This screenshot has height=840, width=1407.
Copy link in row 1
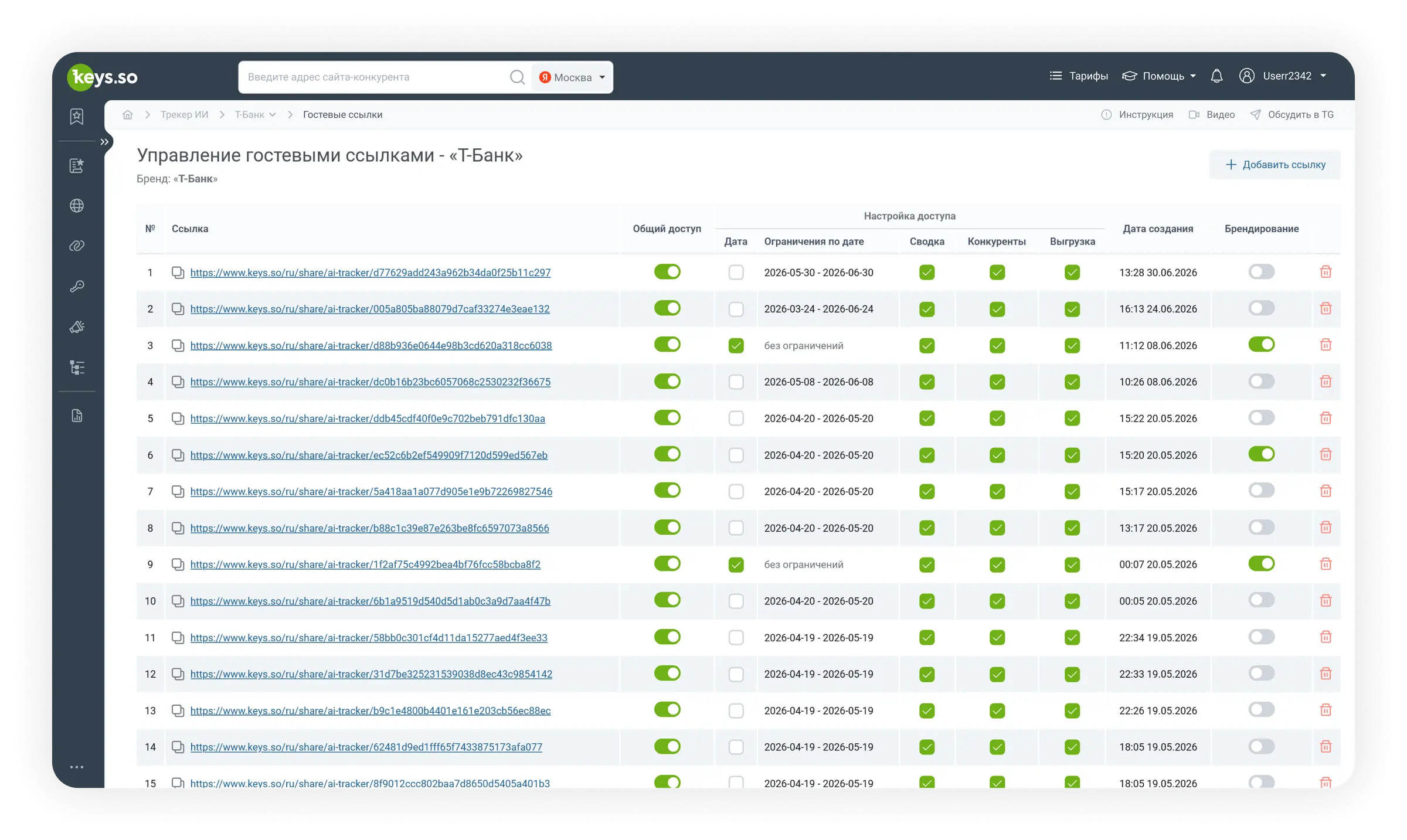click(x=178, y=273)
